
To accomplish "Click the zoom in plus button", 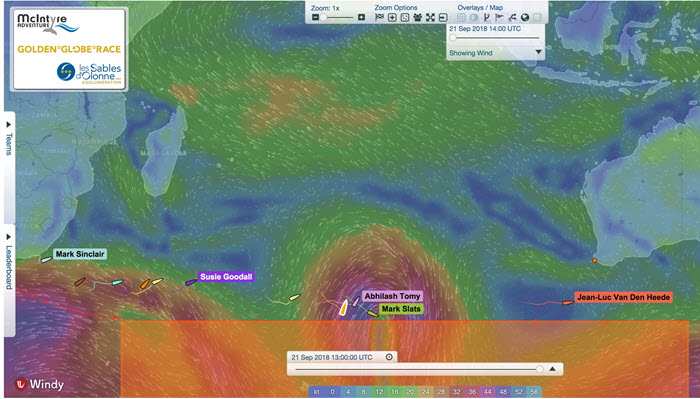I will [x=362, y=17].
